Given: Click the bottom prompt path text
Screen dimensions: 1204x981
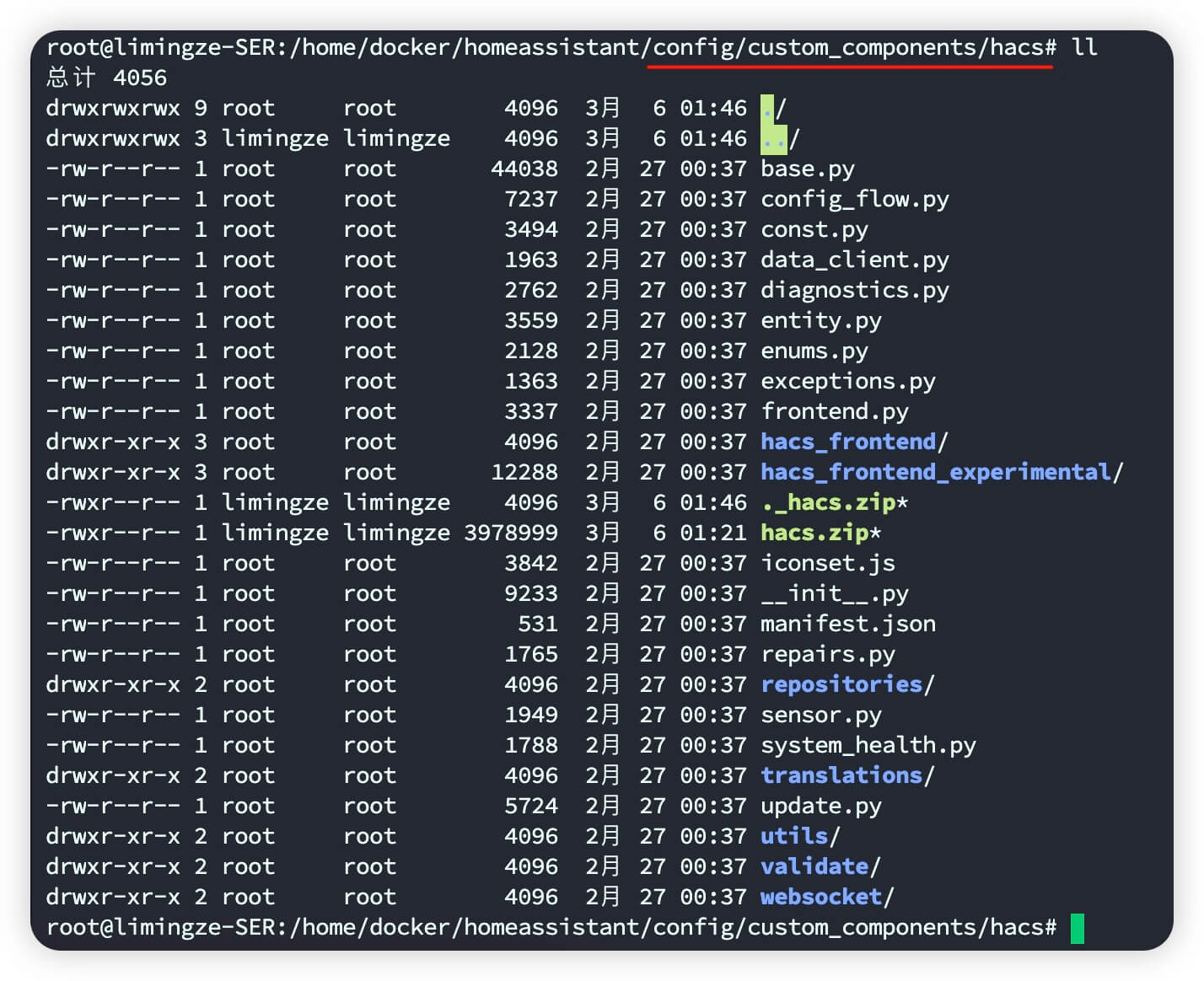Looking at the screenshot, I should pos(672,928).
